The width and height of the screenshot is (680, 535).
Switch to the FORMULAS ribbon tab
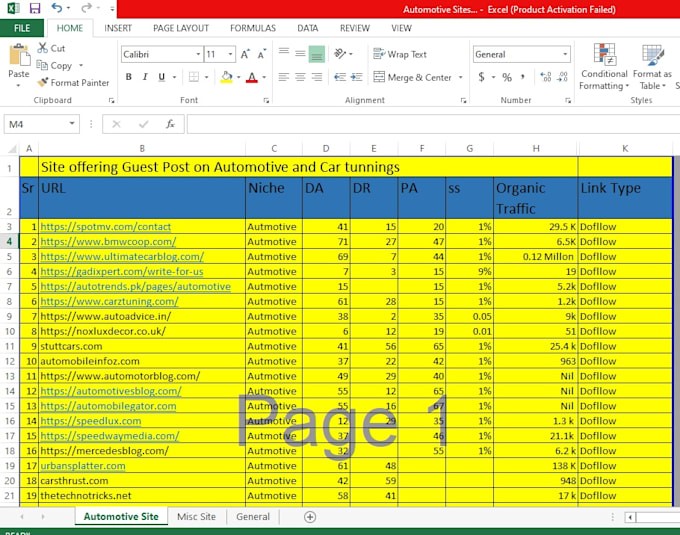[x=253, y=28]
